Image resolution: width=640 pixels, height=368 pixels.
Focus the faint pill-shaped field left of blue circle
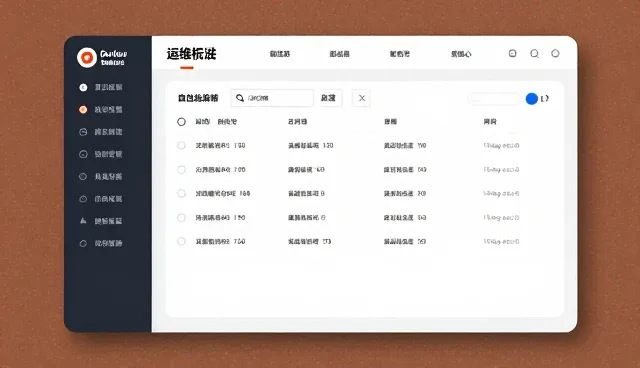pyautogui.click(x=494, y=98)
